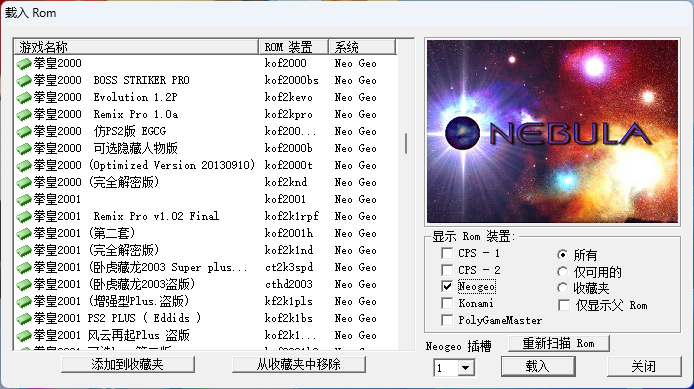This screenshot has height=389, width=694.
Task: Enable the CPS - 1 checkbox
Action: [447, 253]
